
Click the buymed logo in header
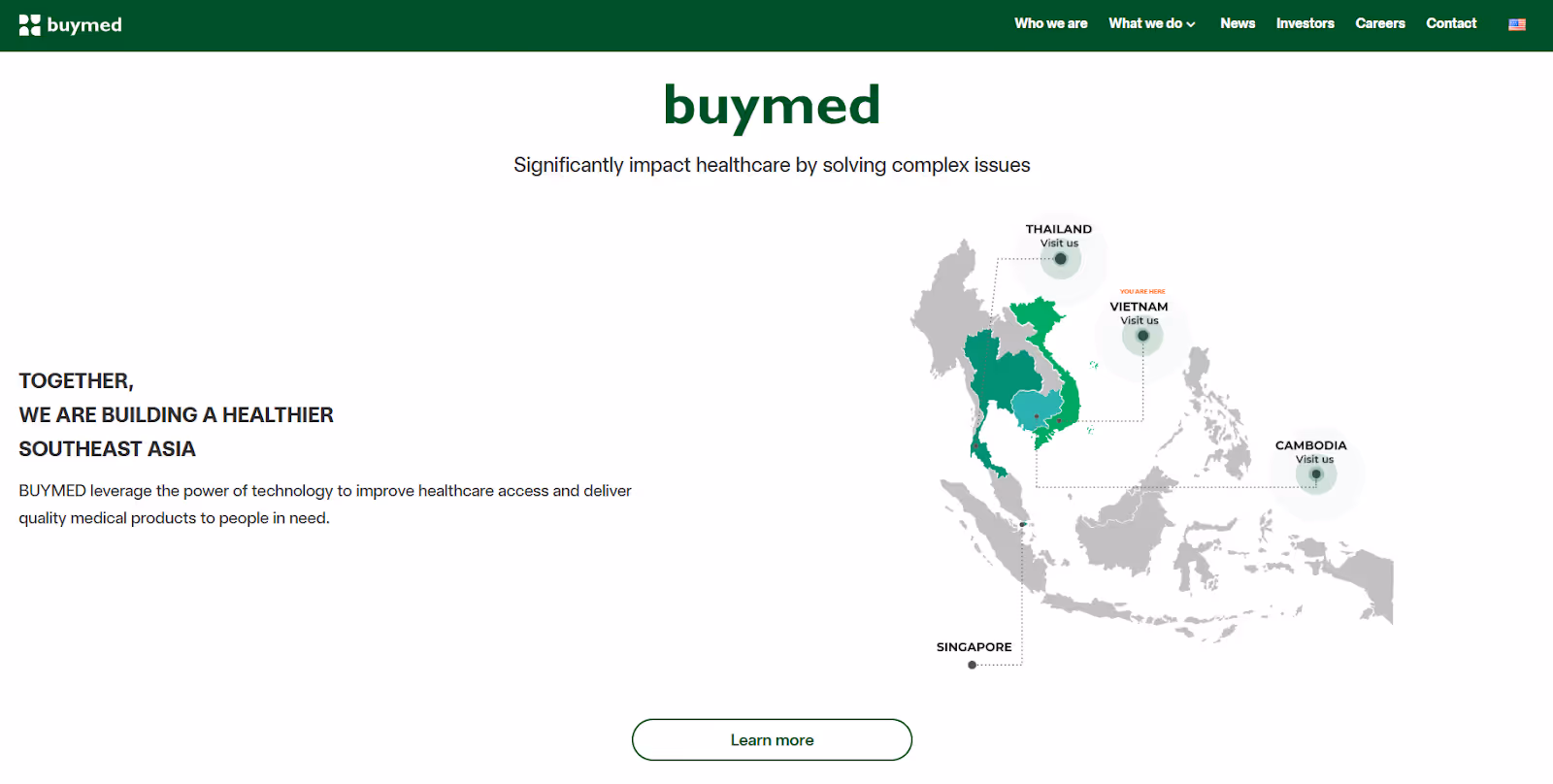coord(70,25)
